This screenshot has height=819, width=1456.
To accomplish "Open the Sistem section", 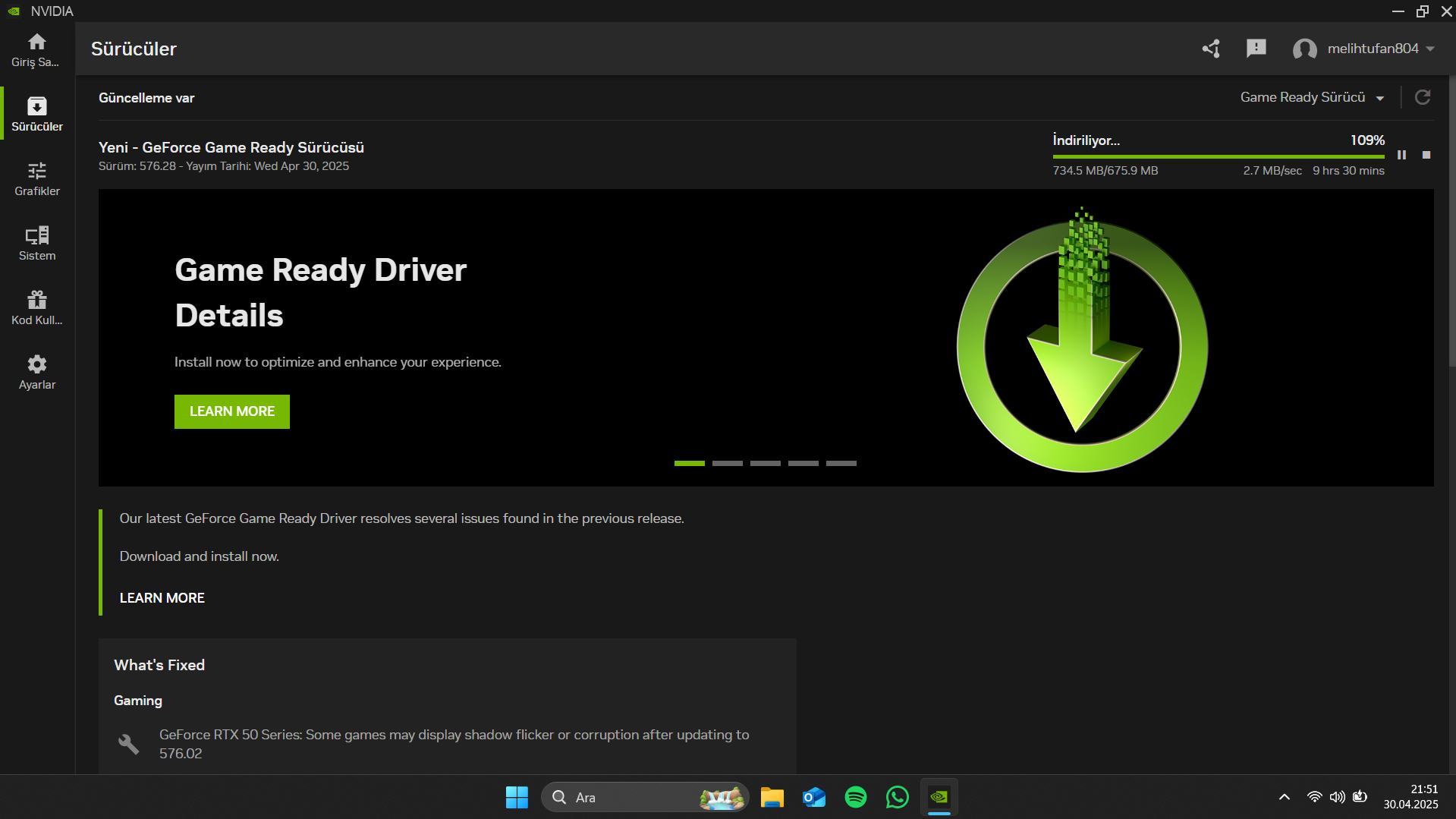I will tap(36, 244).
